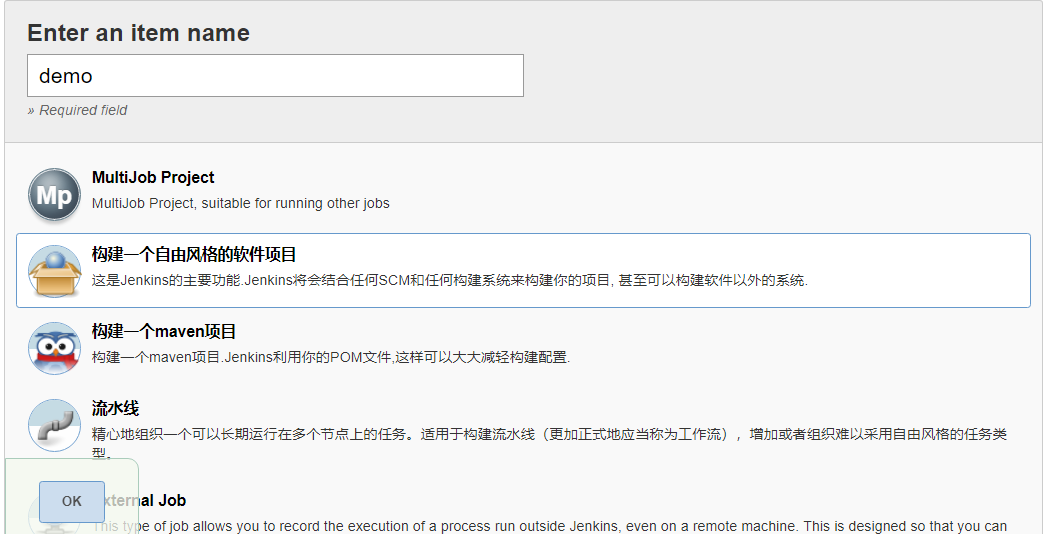Click the maven POM description text
Viewport: 1044px width, 534px height.
pos(331,358)
